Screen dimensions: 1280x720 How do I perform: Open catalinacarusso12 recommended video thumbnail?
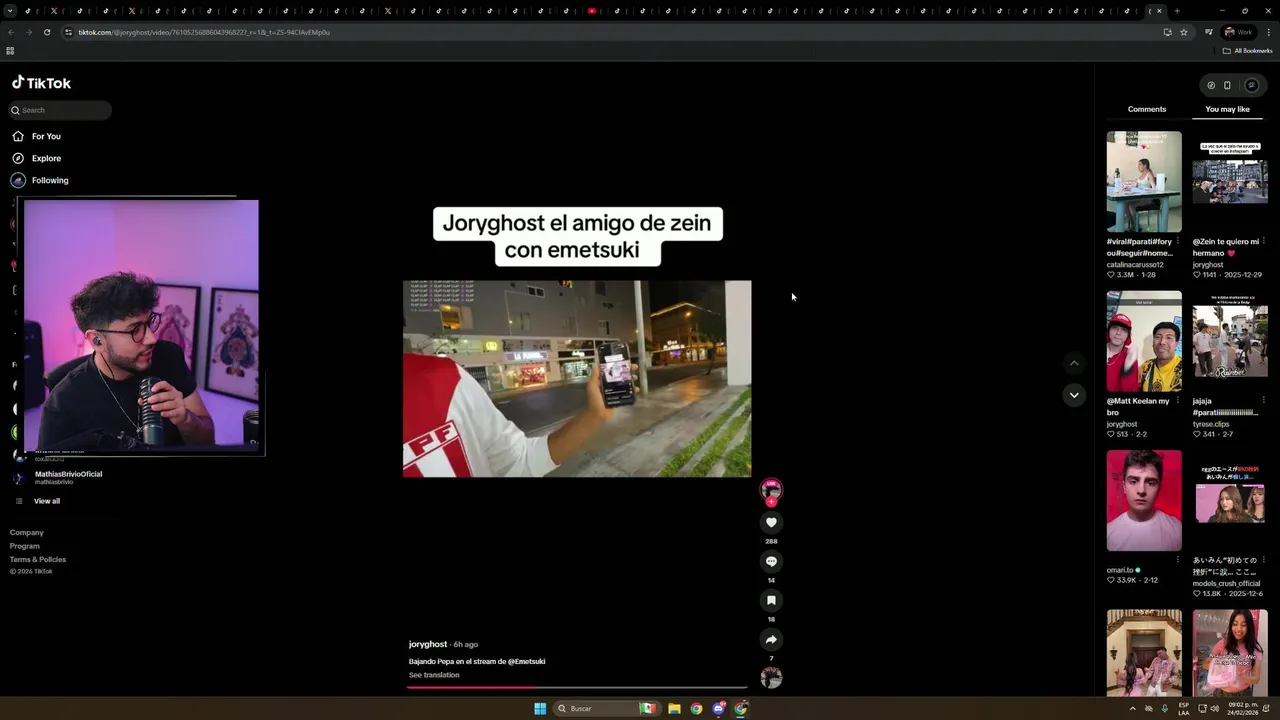pyautogui.click(x=1144, y=182)
